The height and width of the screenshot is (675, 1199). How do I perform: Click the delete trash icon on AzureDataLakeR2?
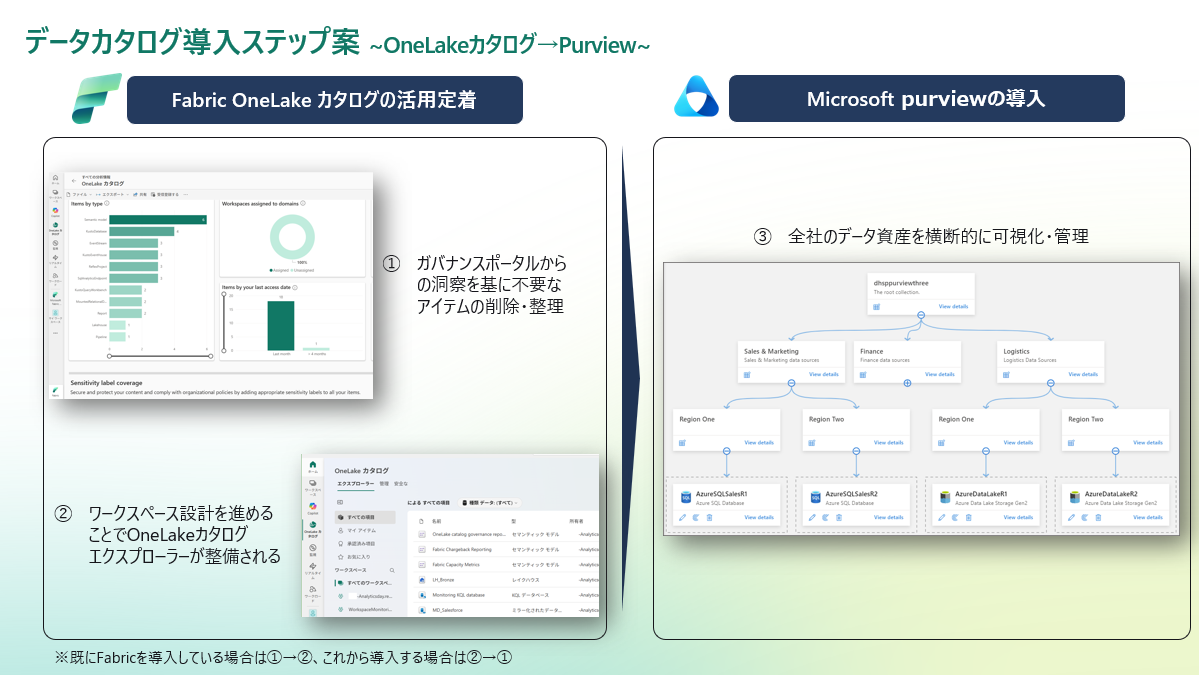tap(1098, 518)
